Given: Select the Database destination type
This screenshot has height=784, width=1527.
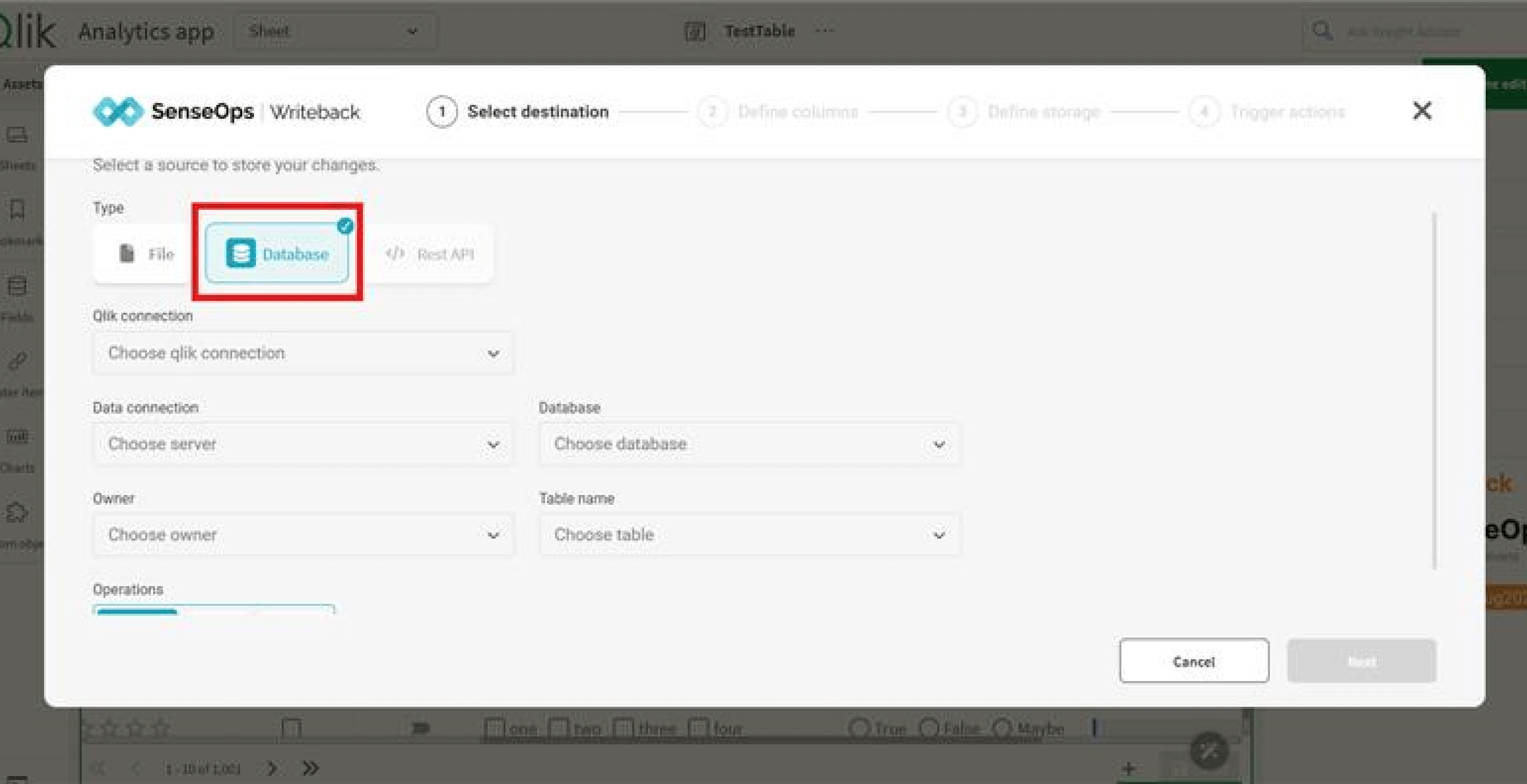Looking at the screenshot, I should point(277,254).
